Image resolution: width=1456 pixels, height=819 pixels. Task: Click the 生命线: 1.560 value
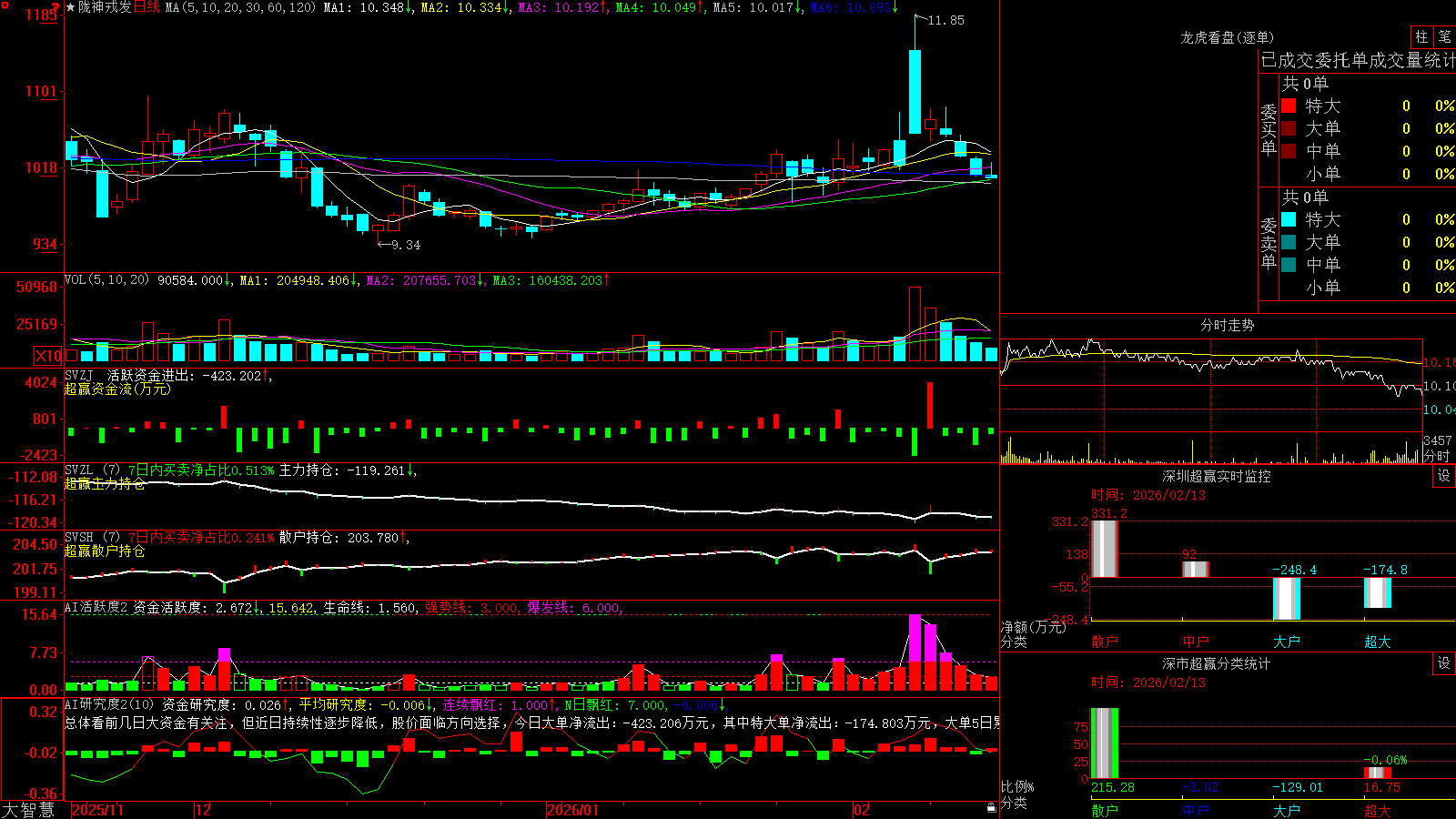click(x=370, y=608)
